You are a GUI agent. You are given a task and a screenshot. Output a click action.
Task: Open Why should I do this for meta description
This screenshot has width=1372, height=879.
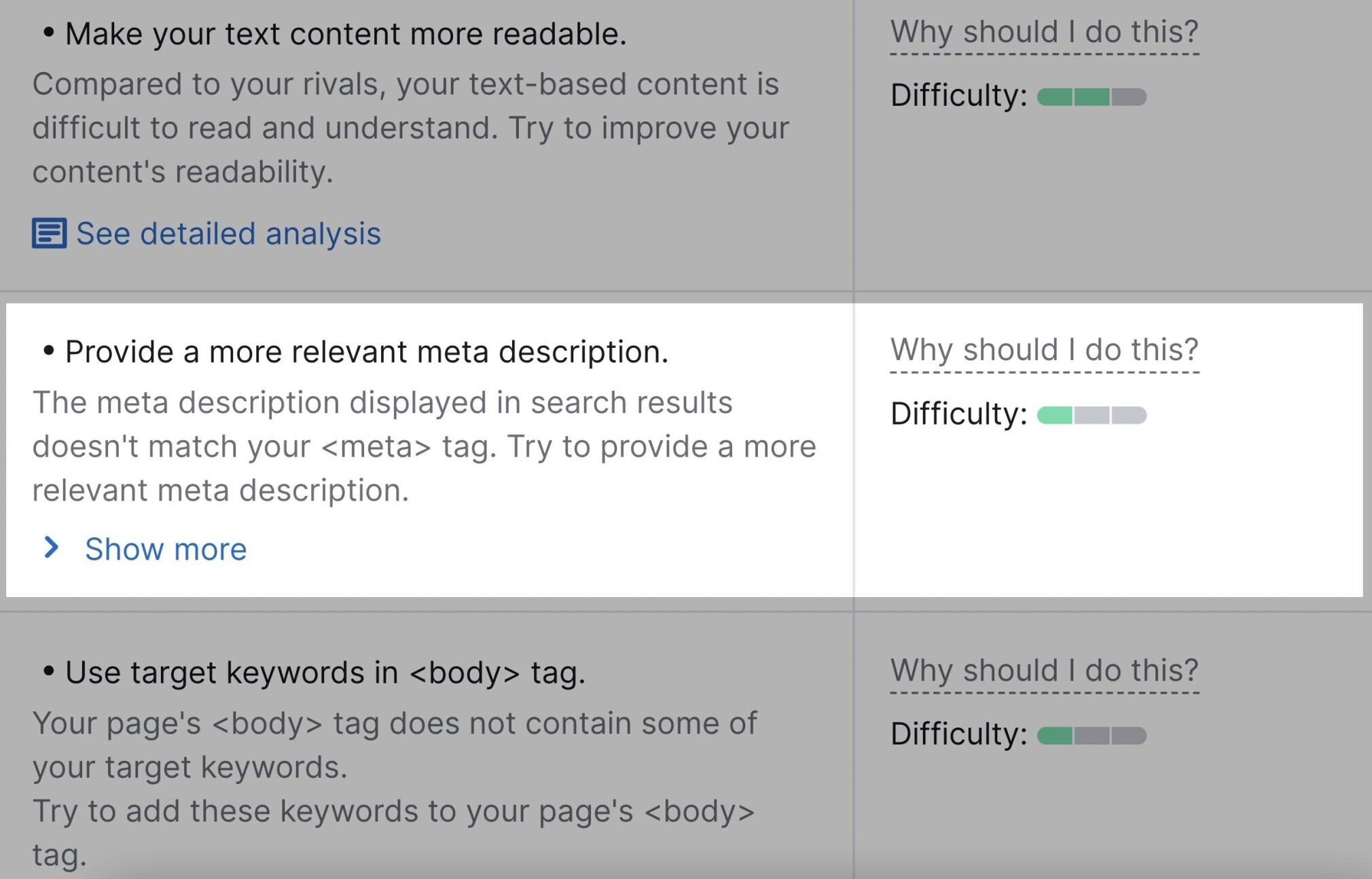pyautogui.click(x=1045, y=350)
